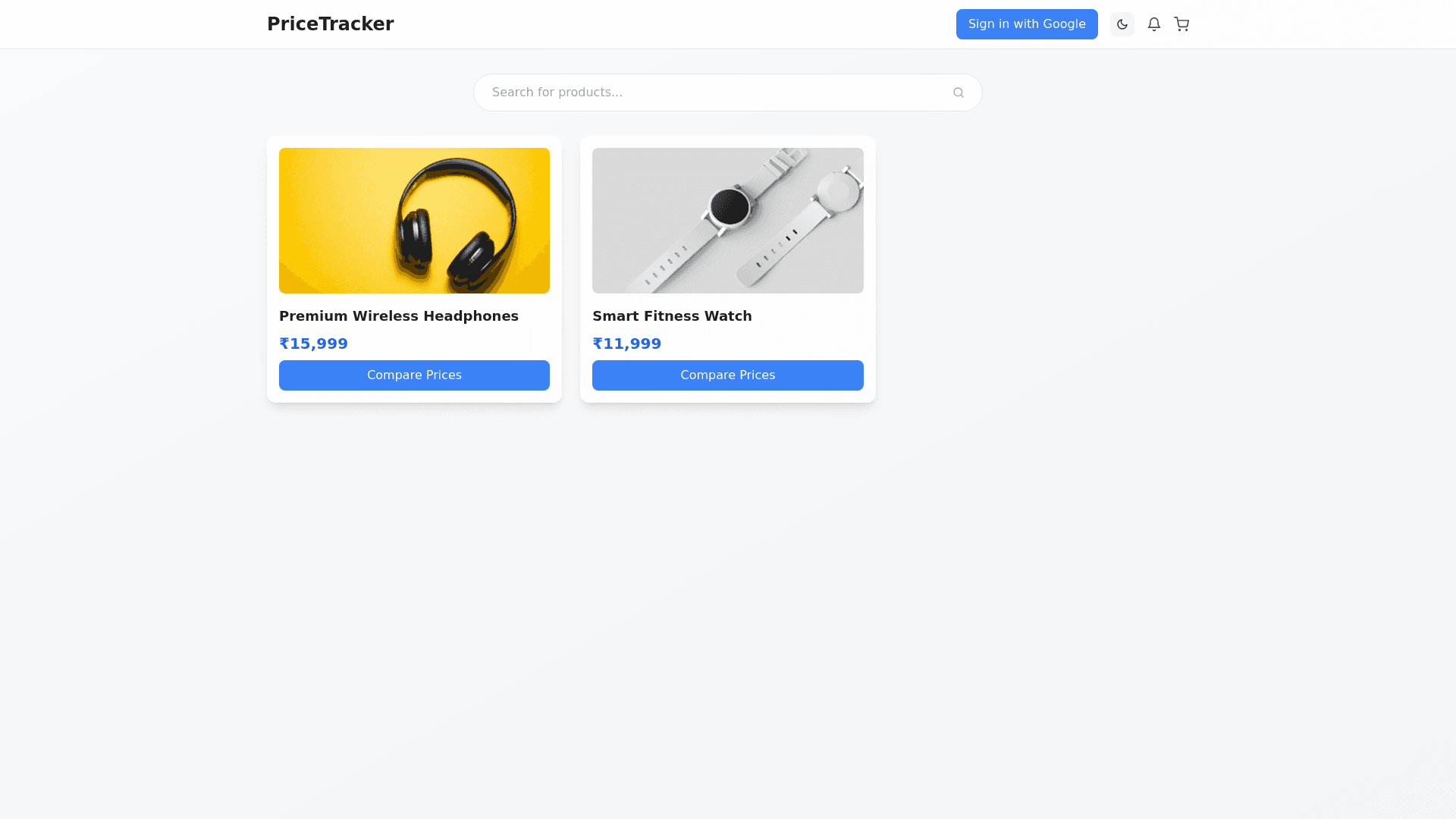This screenshot has width=1456, height=819.
Task: Click the search magnifier icon
Action: click(x=959, y=93)
